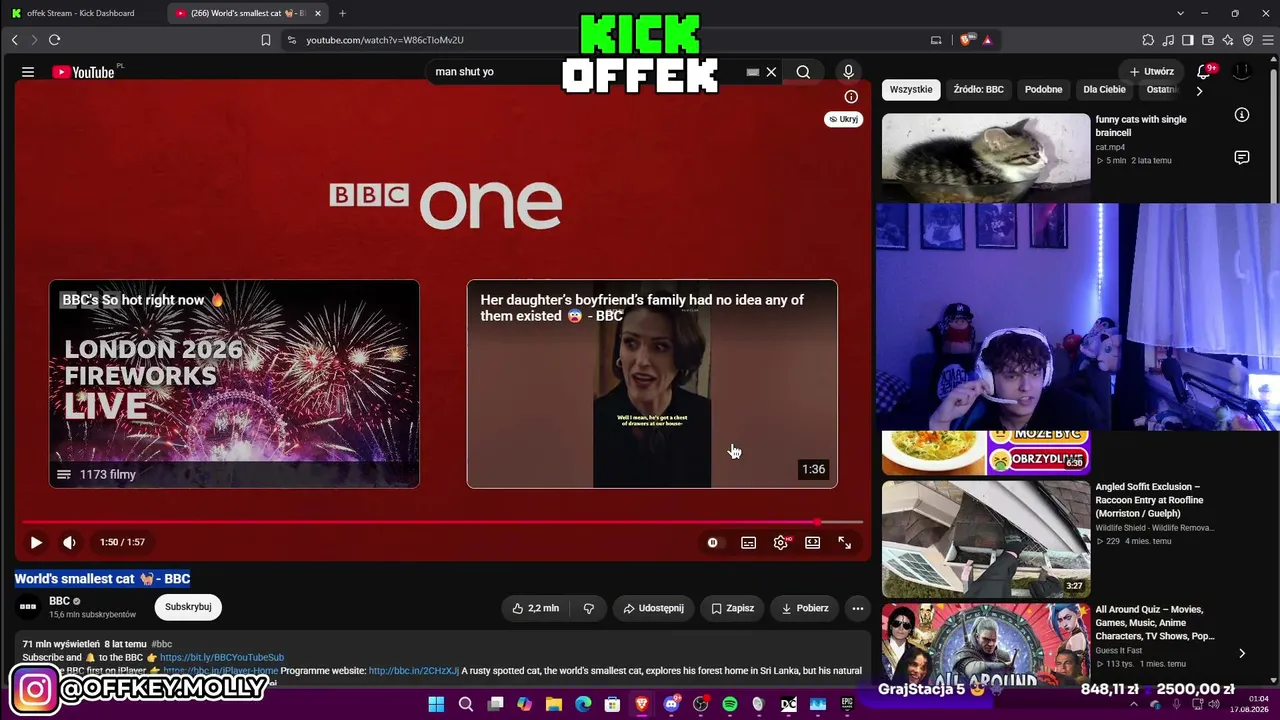
Task: Submit search with the magnifier button
Action: 803,72
